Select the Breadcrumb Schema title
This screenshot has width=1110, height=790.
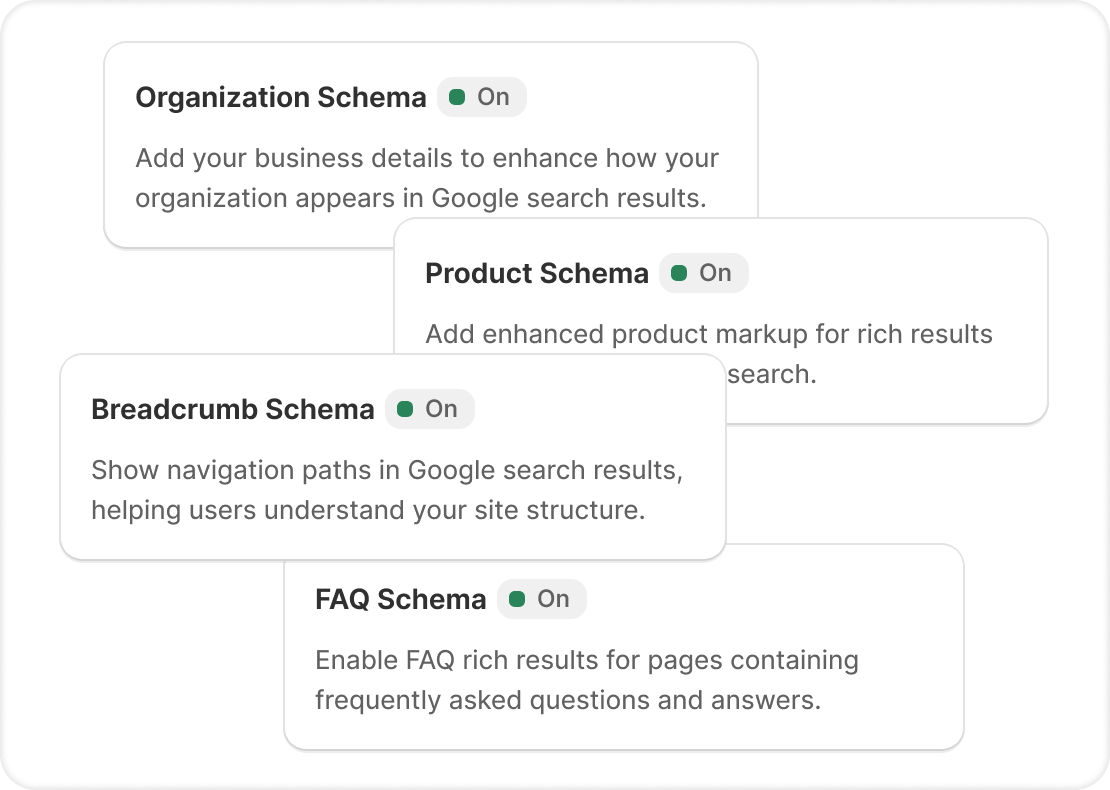[232, 409]
